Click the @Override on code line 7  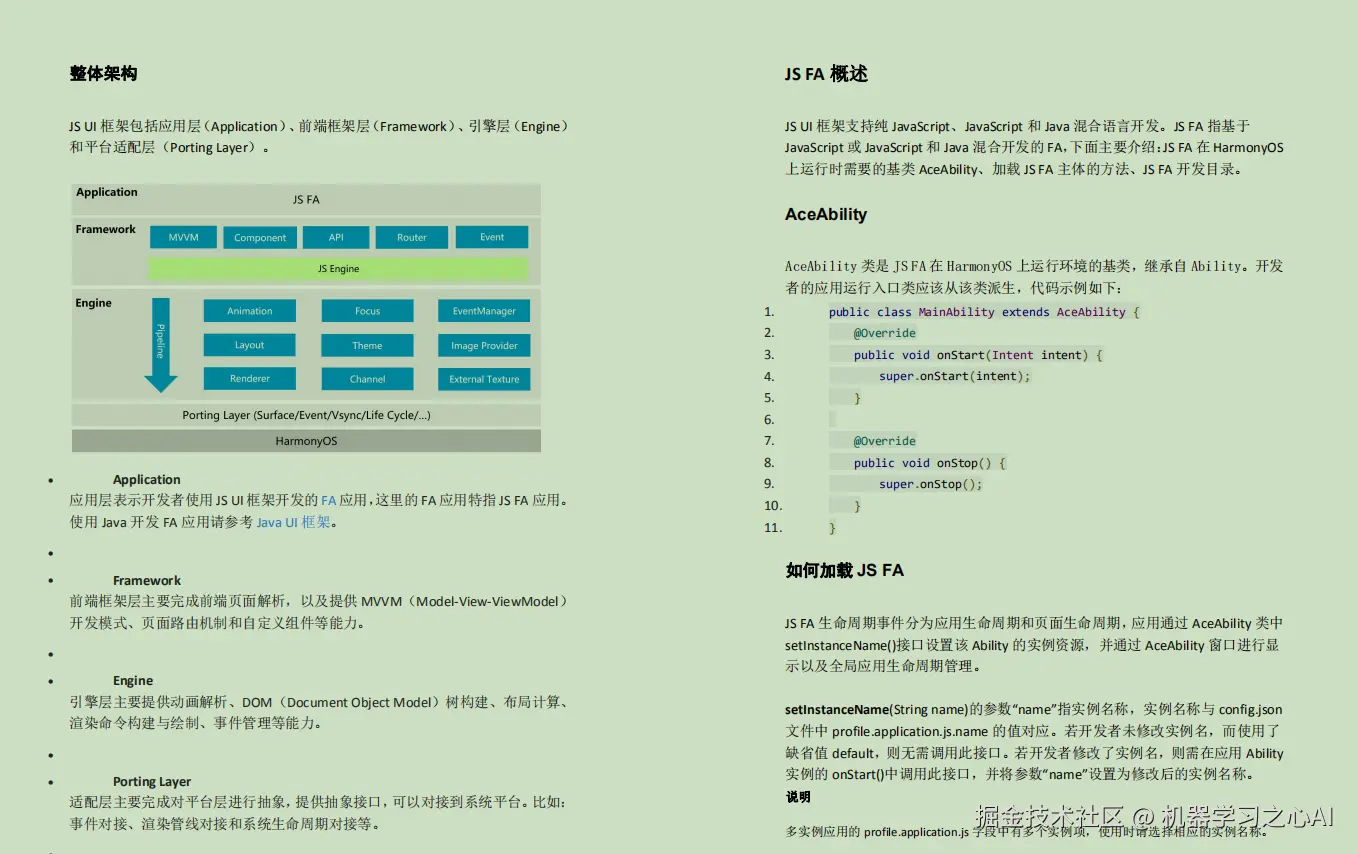click(885, 441)
